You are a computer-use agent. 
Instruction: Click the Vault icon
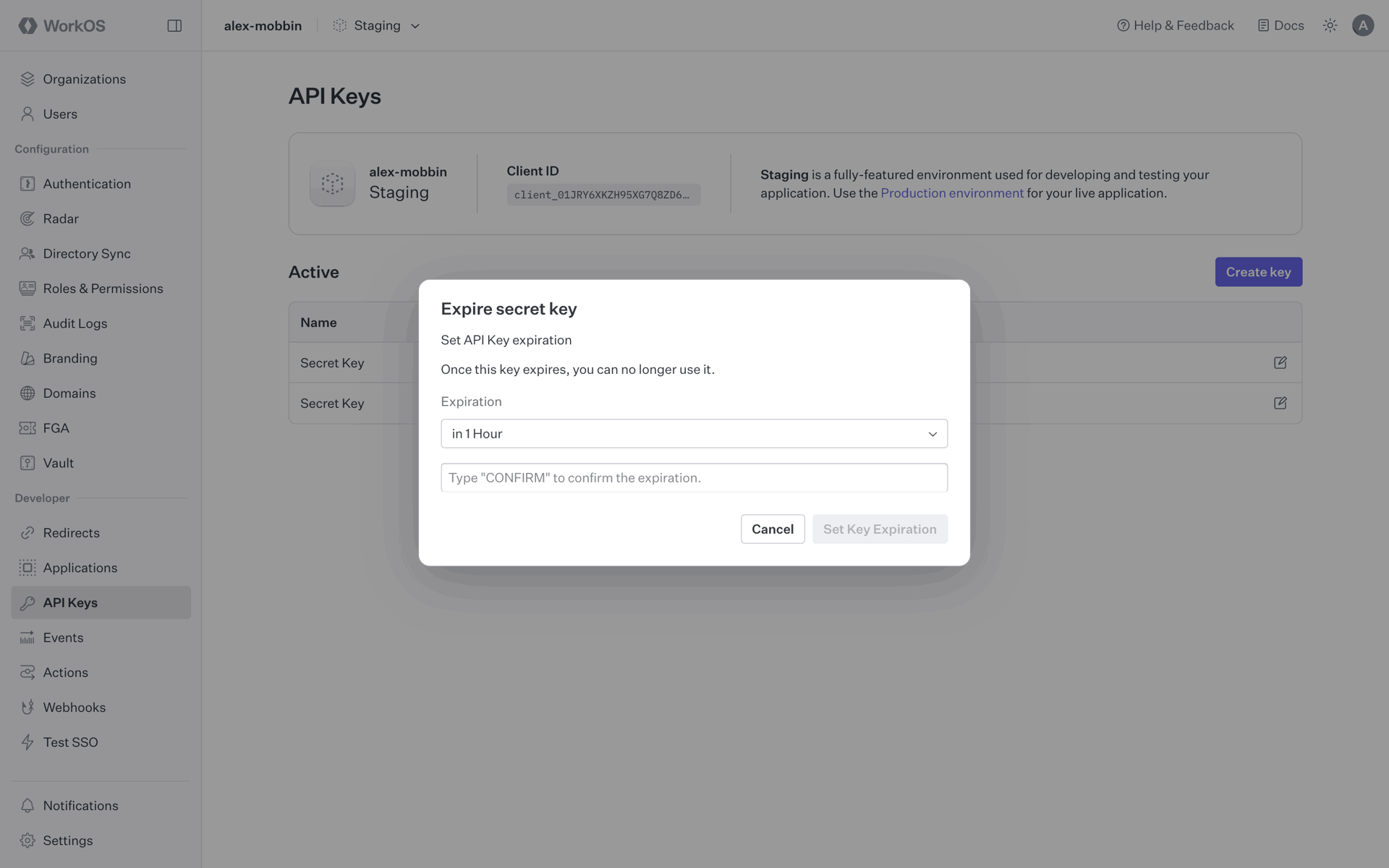tap(27, 463)
